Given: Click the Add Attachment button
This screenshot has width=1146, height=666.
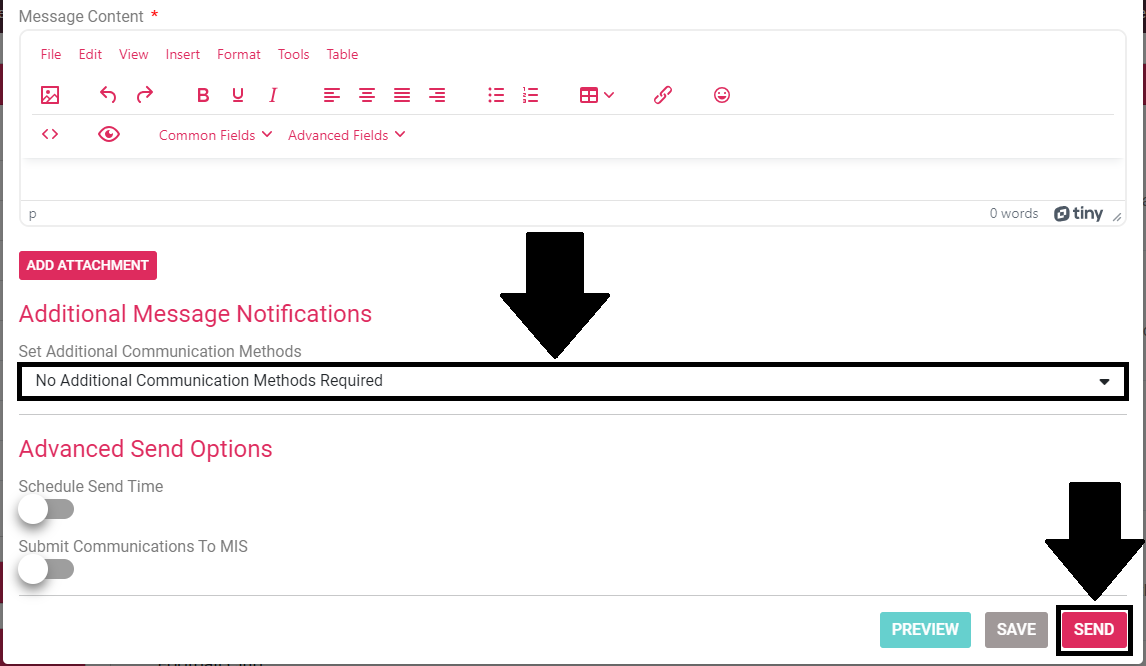Looking at the screenshot, I should (88, 265).
